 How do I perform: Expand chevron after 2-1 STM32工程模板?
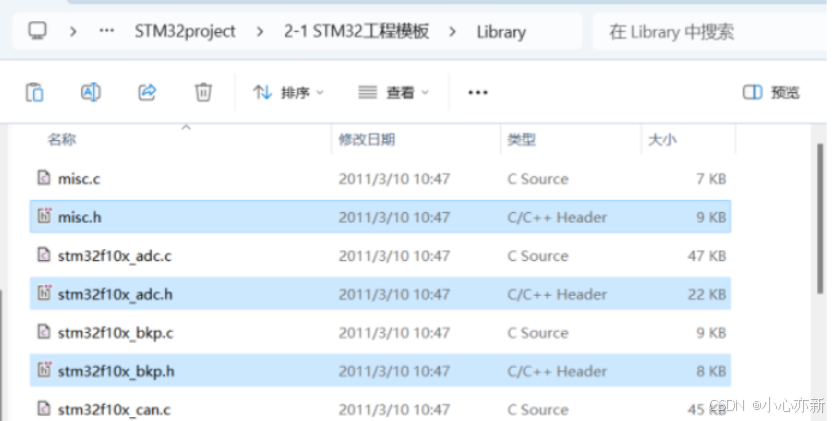(453, 32)
